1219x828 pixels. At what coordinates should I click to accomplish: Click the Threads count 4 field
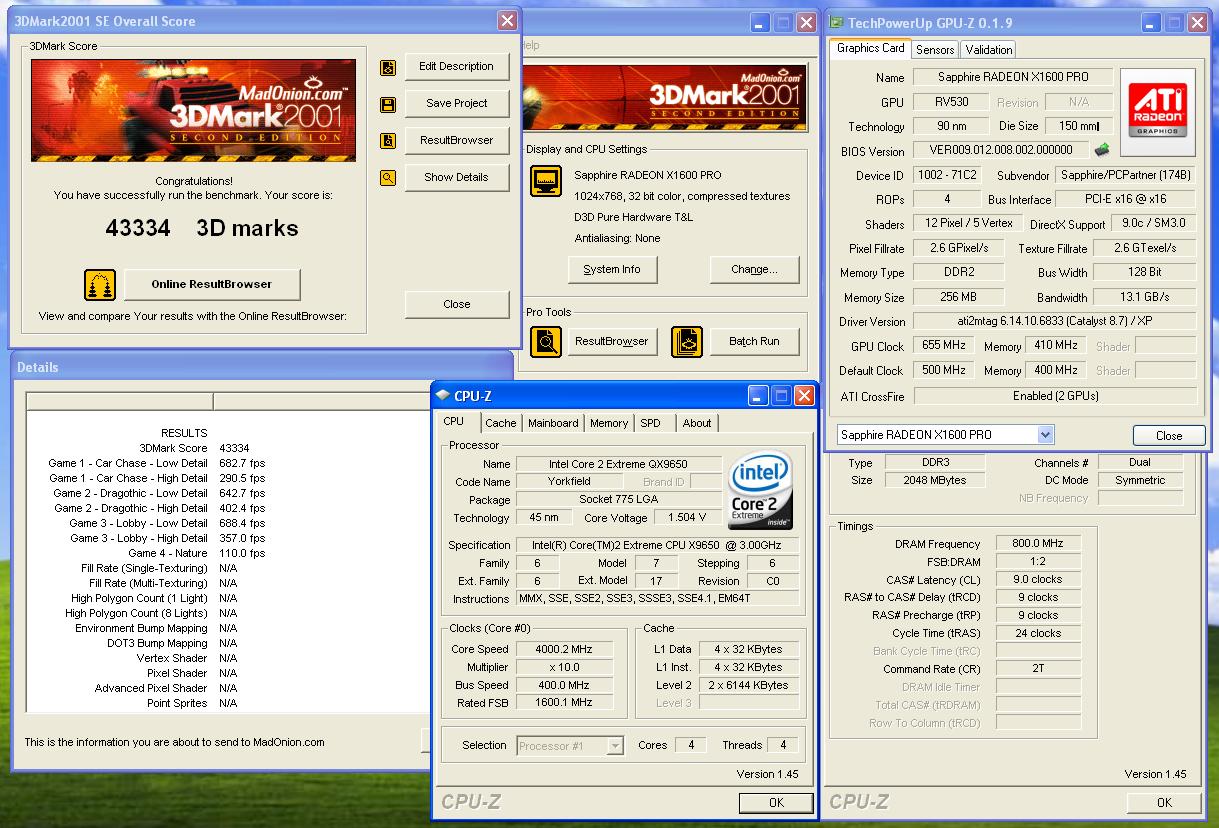pos(783,746)
